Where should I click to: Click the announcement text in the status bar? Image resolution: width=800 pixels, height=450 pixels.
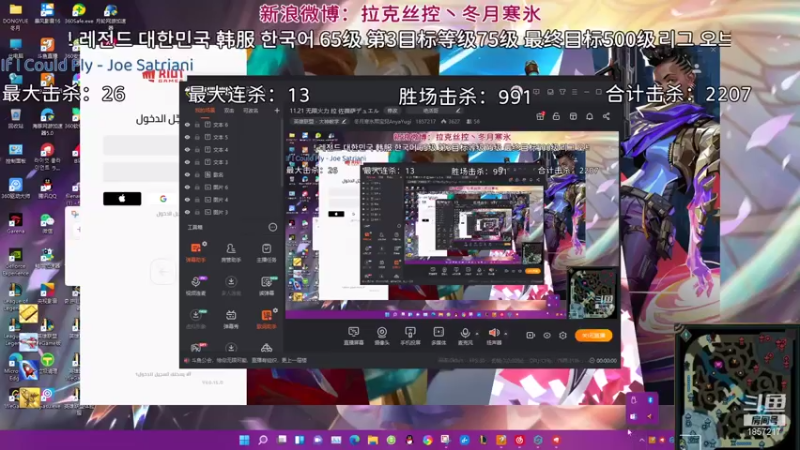249,360
